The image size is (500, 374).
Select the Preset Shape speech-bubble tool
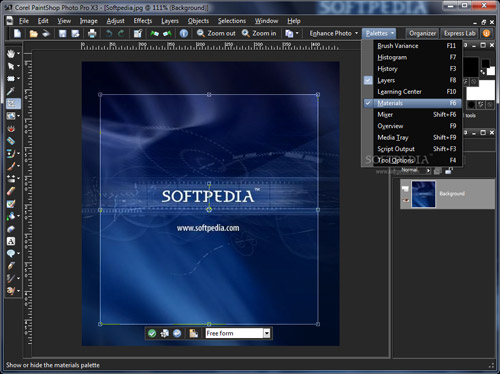click(11, 254)
